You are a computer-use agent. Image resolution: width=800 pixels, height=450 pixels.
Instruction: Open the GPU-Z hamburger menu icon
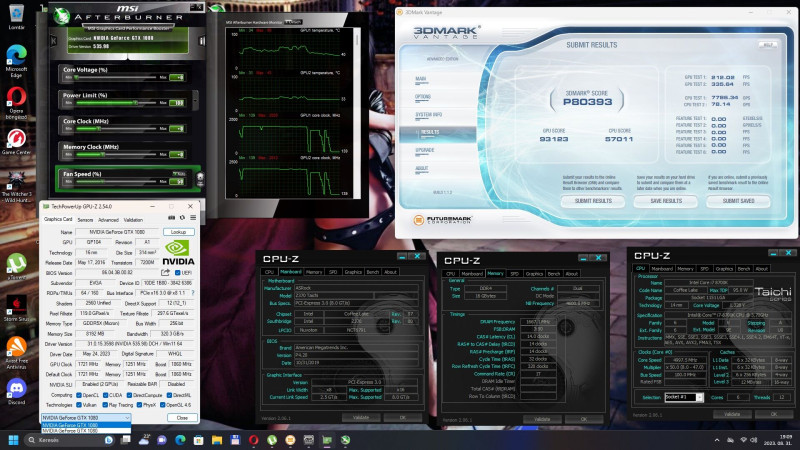[x=193, y=218]
